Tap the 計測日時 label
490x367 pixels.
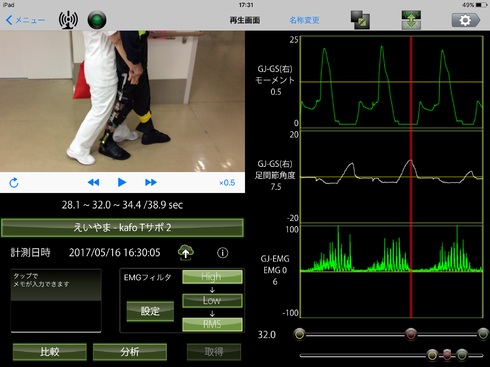pos(31,253)
